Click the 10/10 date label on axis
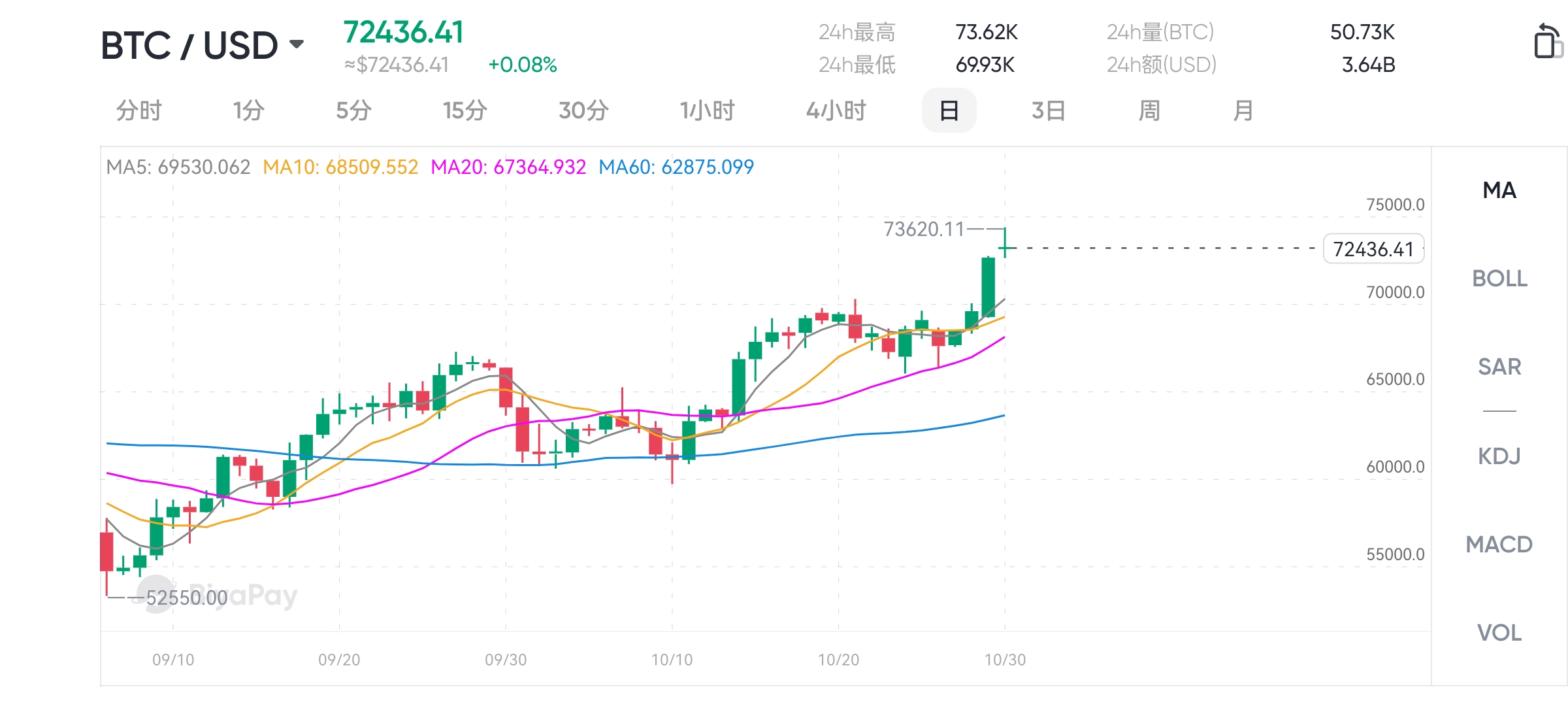Image resolution: width=1568 pixels, height=706 pixels. click(672, 660)
